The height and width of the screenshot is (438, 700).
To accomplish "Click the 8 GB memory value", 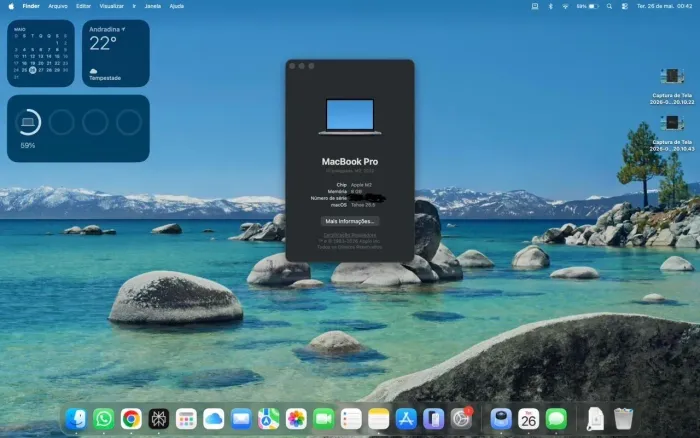I will click(356, 192).
